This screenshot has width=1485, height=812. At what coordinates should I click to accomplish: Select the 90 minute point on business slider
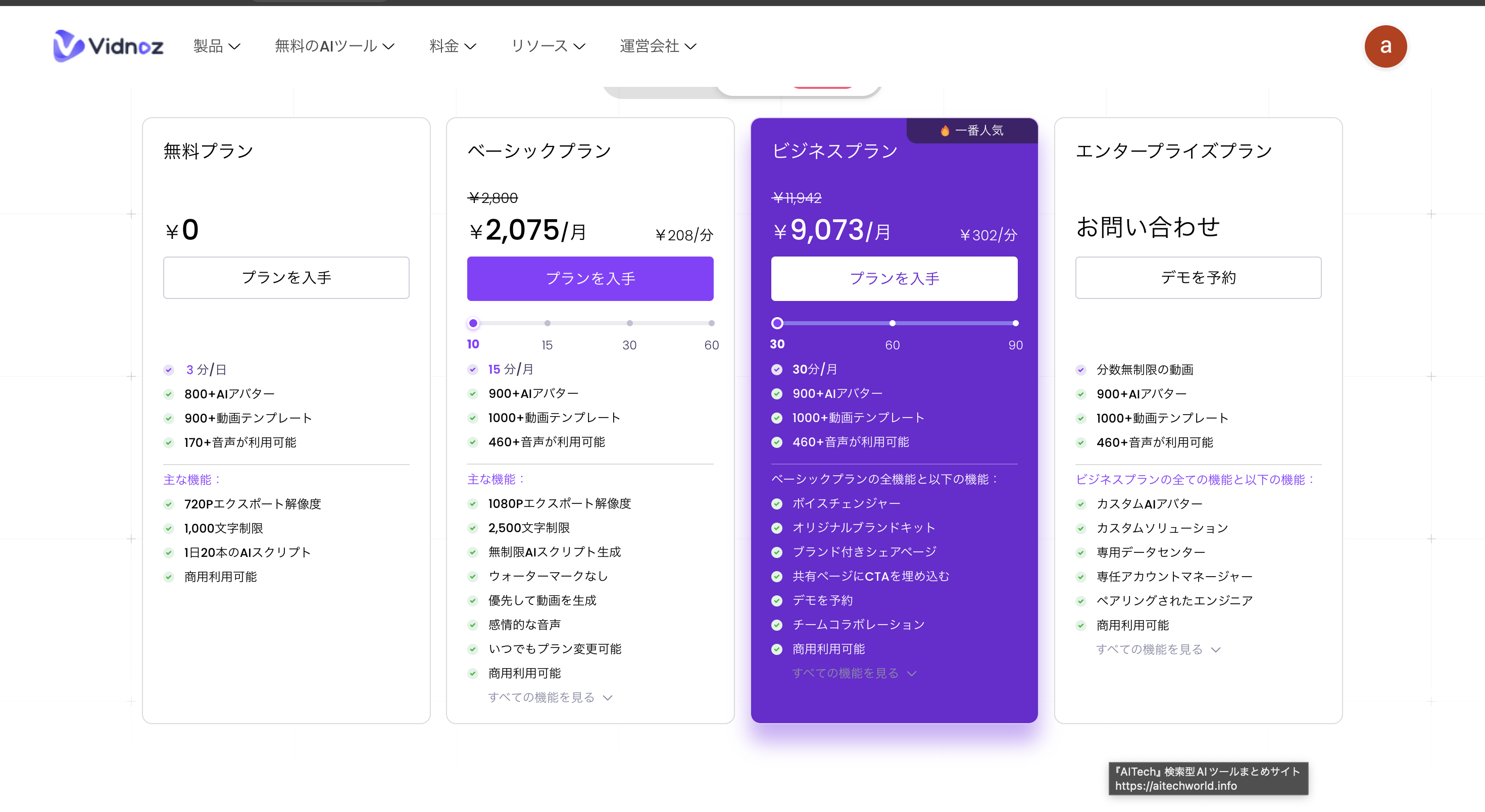[1015, 323]
